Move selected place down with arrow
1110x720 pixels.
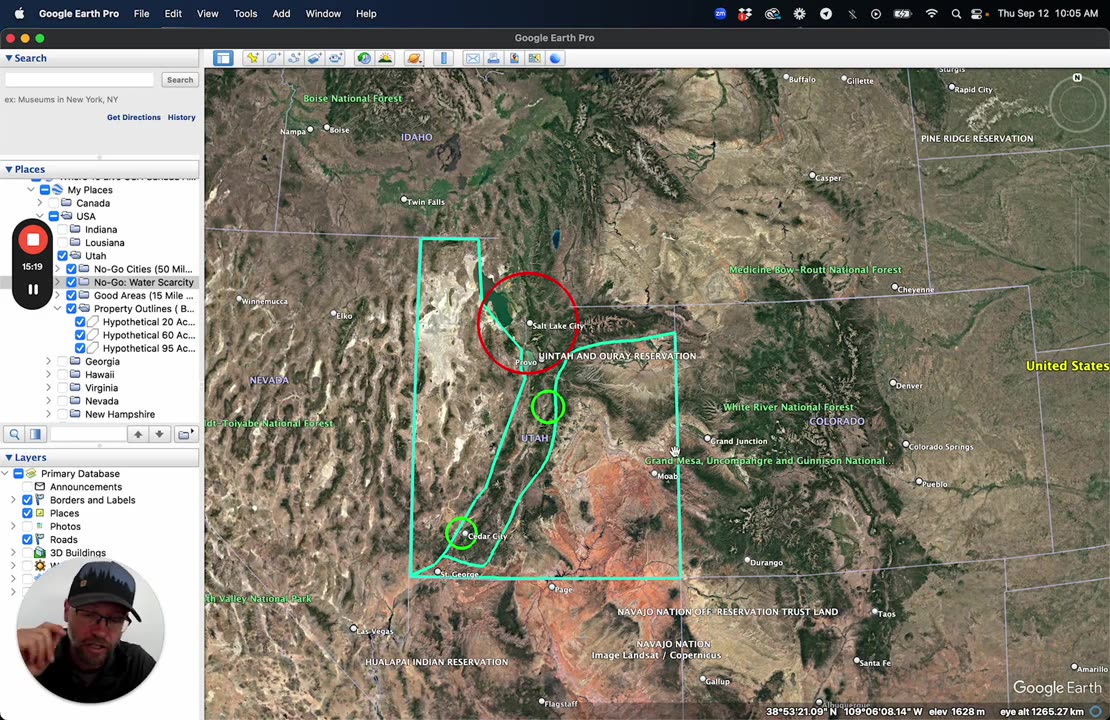[159, 434]
